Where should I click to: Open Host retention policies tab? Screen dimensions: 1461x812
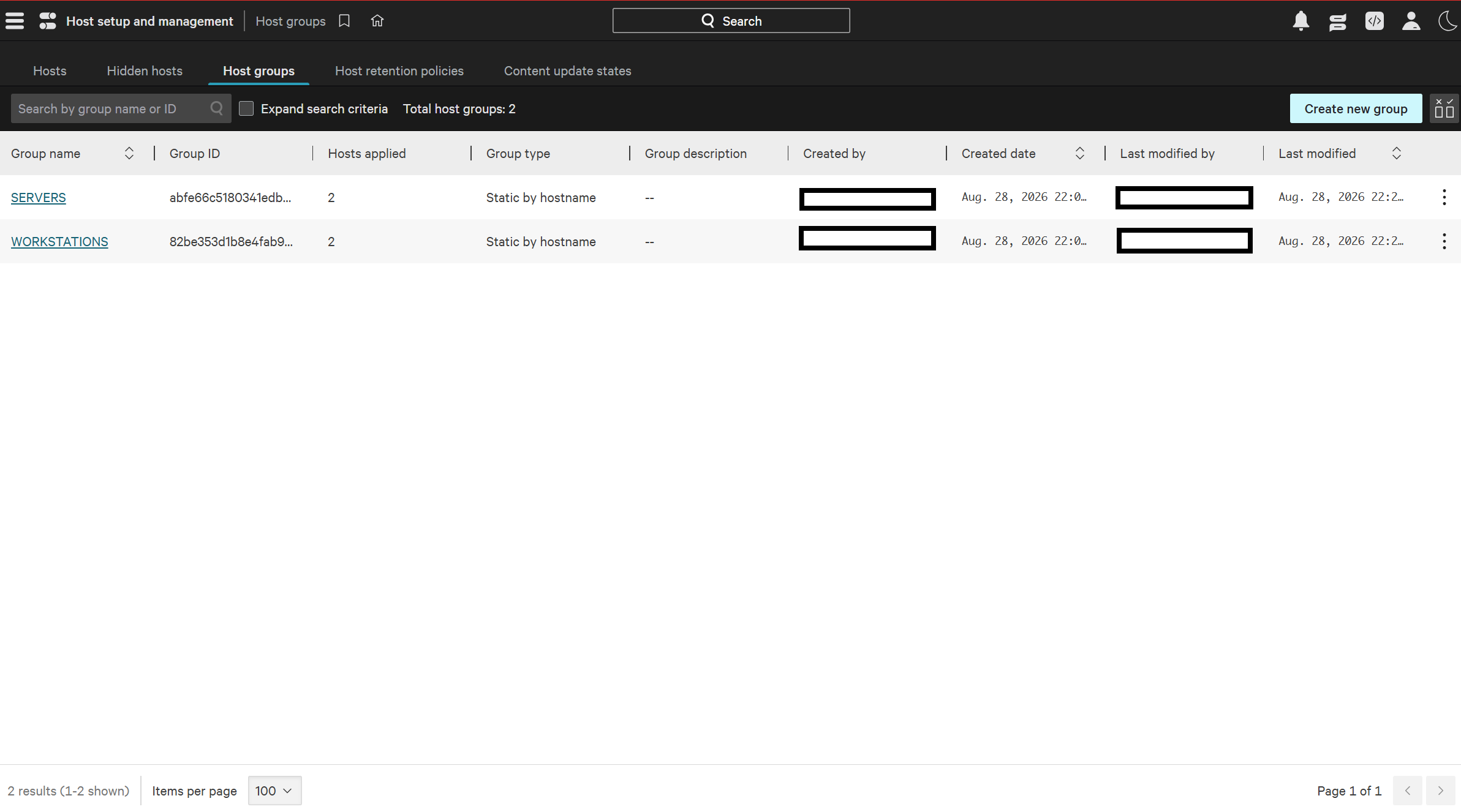[x=399, y=71]
